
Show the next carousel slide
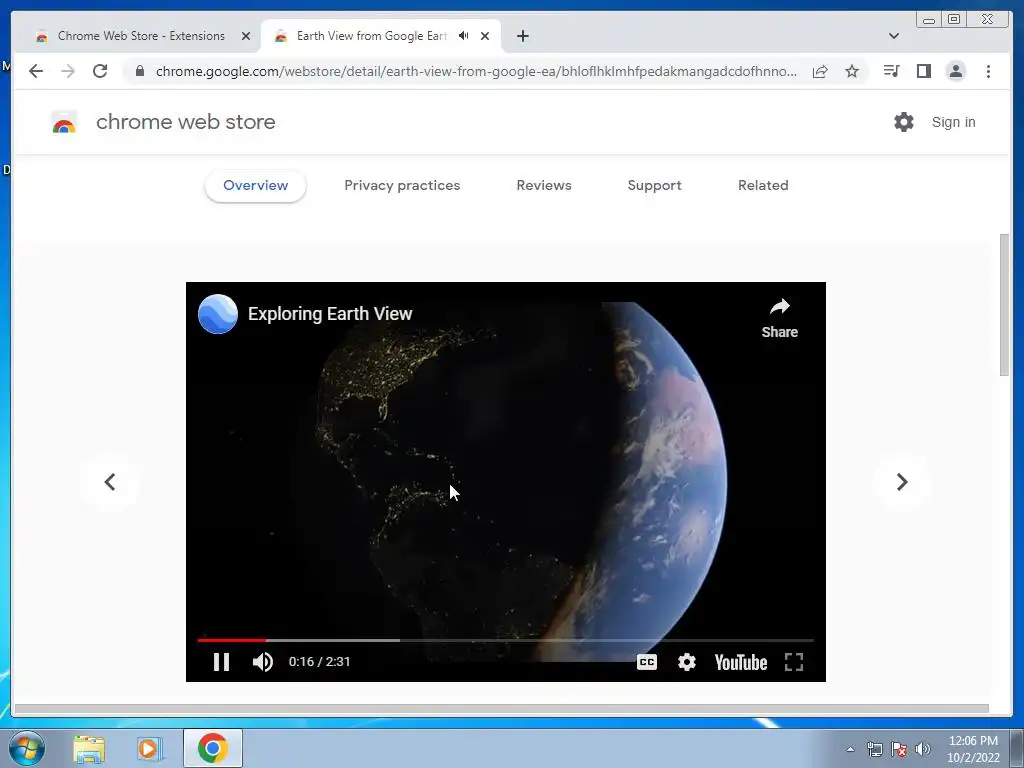[901, 482]
